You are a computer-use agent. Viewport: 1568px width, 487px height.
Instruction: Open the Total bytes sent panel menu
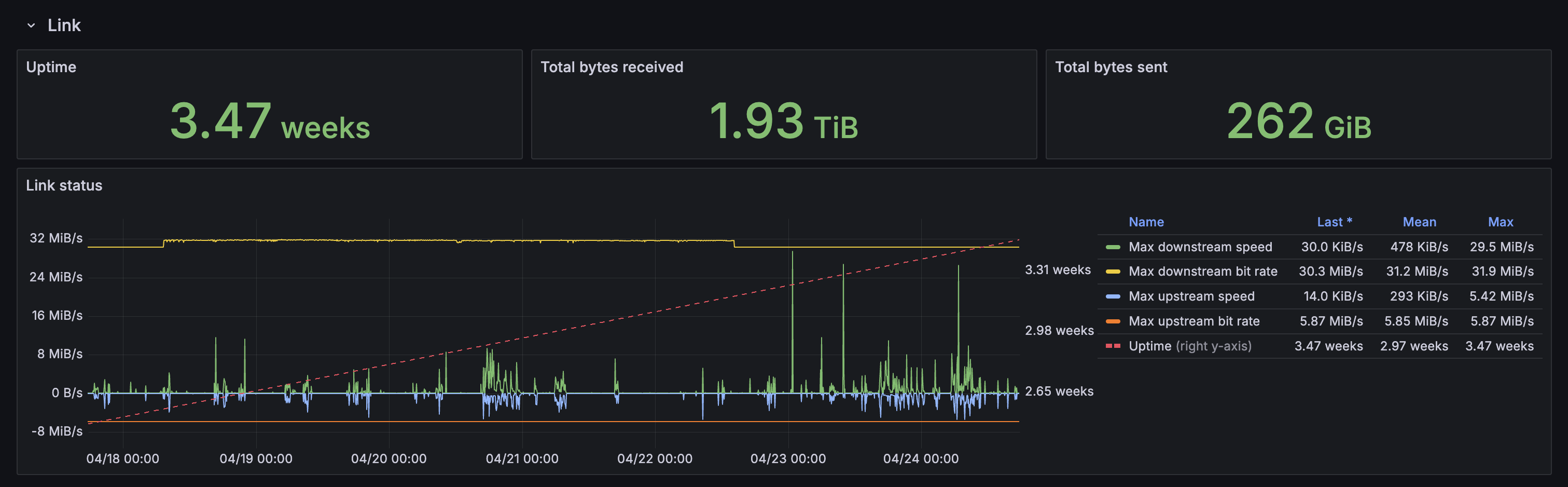click(1111, 67)
